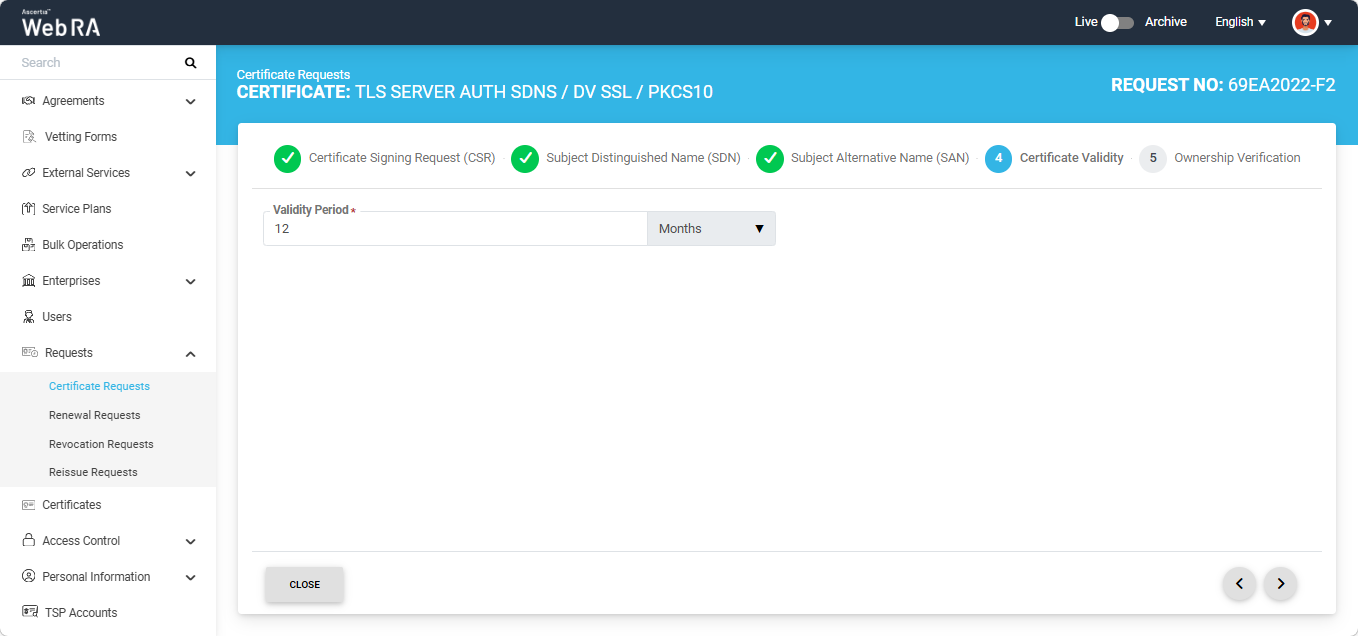Click the Validity Period input field
Viewport: 1358px width, 636px height.
(x=455, y=229)
